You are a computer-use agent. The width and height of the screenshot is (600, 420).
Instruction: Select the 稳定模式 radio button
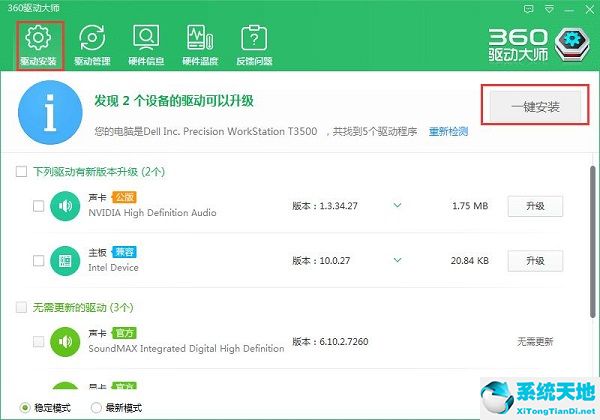click(25, 408)
